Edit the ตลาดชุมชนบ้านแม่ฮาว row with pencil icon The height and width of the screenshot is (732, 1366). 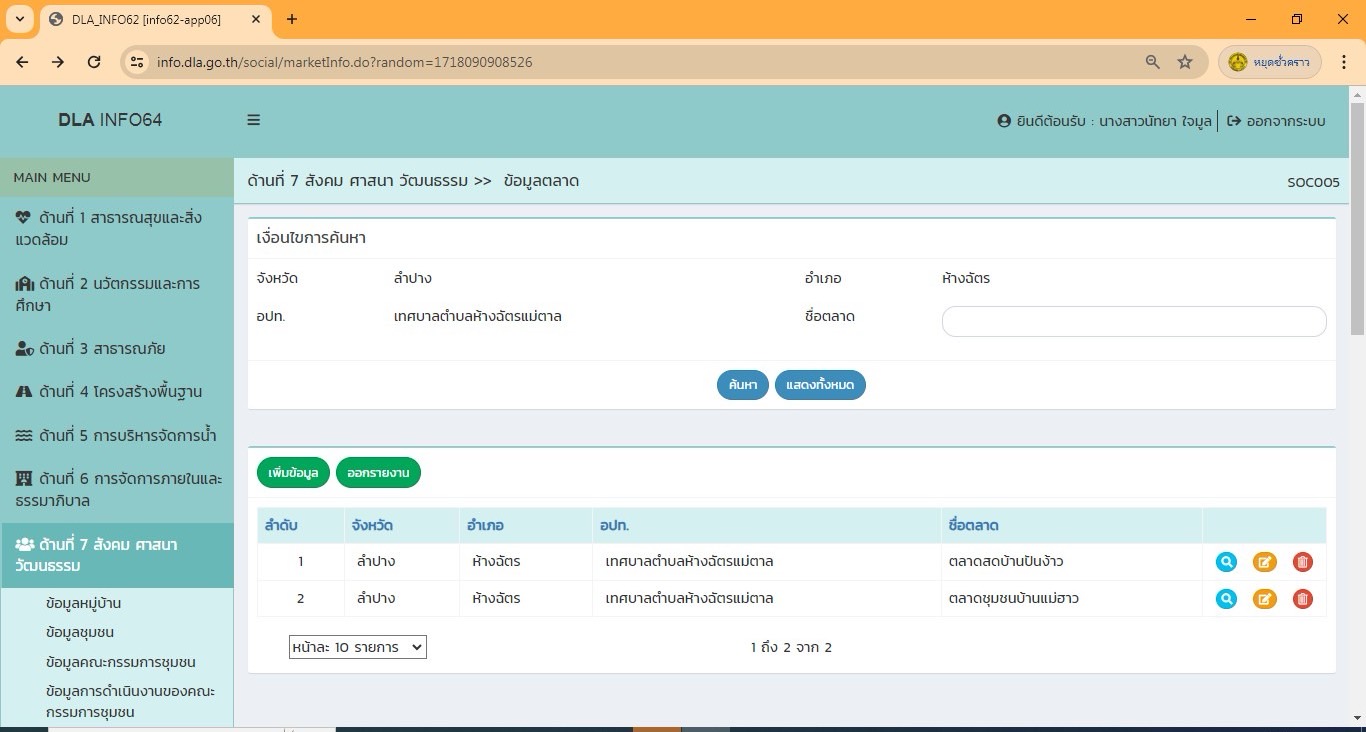pyautogui.click(x=1264, y=599)
